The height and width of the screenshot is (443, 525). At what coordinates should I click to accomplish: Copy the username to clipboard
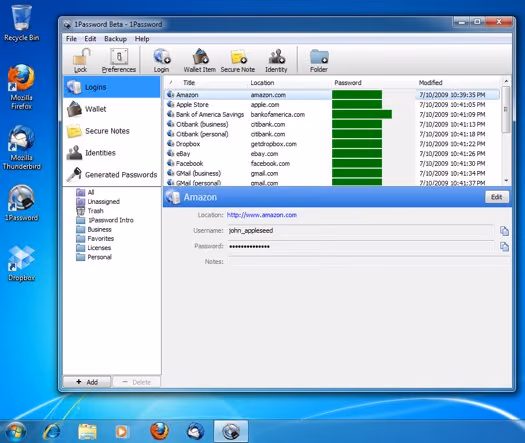[x=504, y=231]
